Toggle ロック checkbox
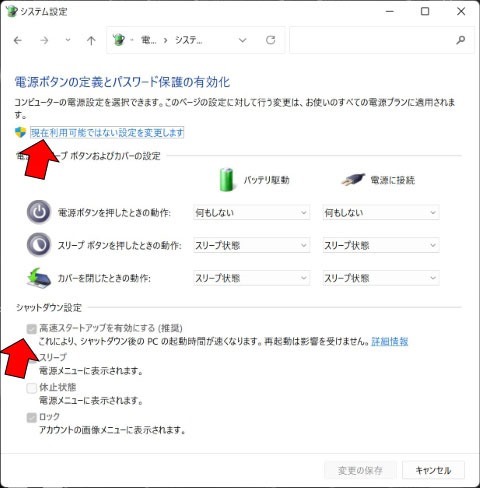The image size is (480, 488). click(32, 417)
